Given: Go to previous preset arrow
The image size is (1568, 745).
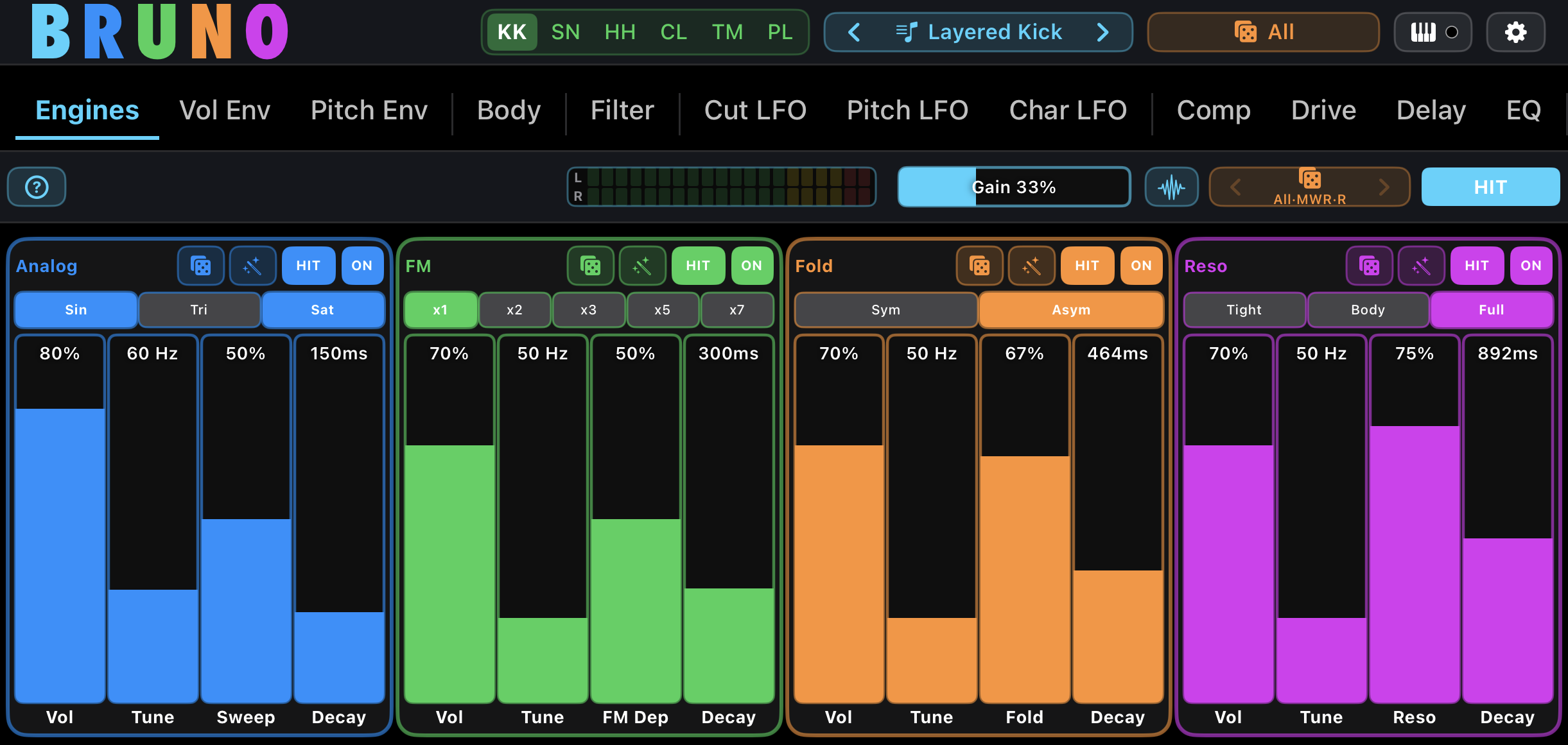Looking at the screenshot, I should click(854, 32).
